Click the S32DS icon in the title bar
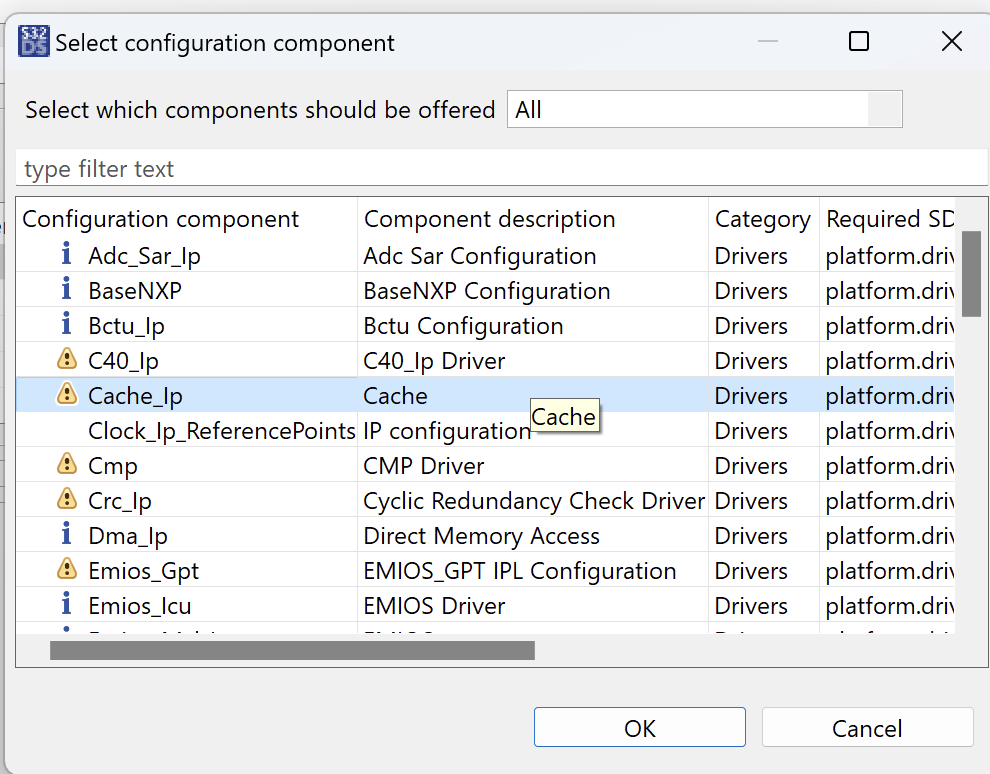Screen dimensions: 990x774 pos(33,42)
